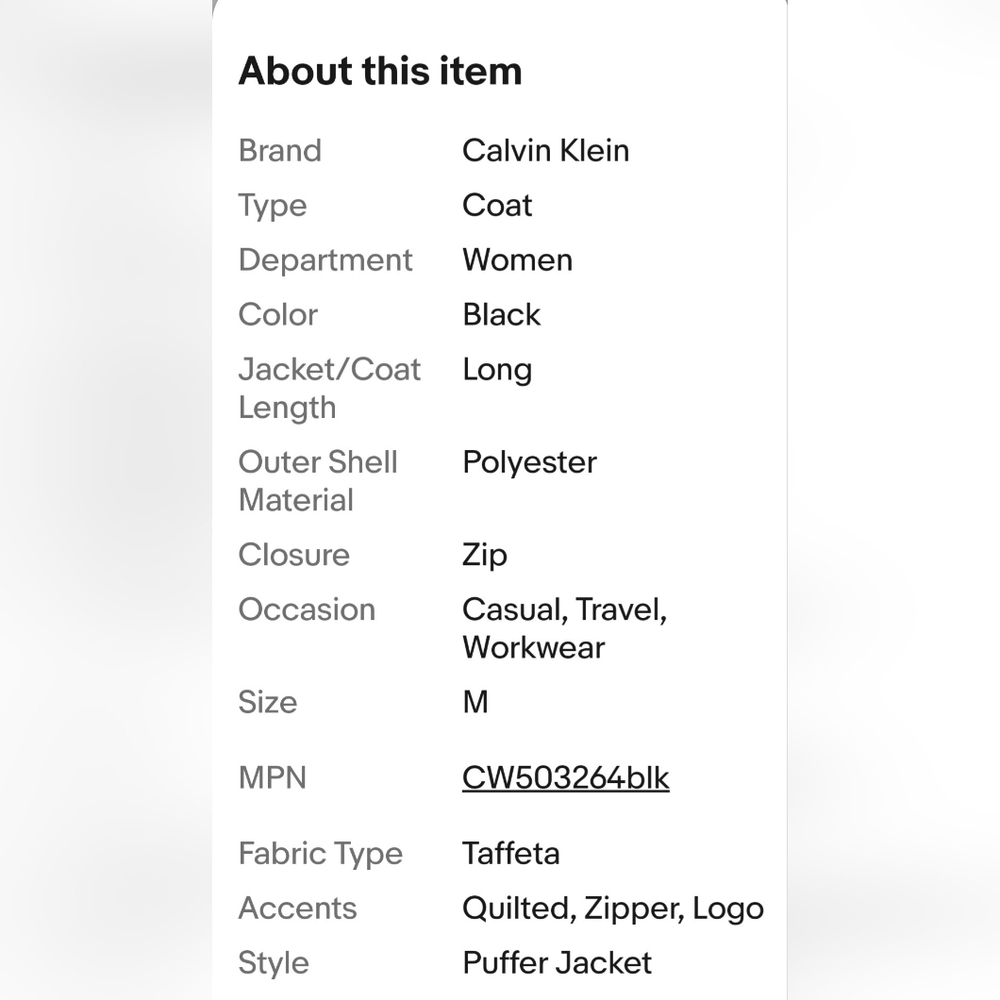
Task: Select the Coat type value
Action: [x=497, y=205]
